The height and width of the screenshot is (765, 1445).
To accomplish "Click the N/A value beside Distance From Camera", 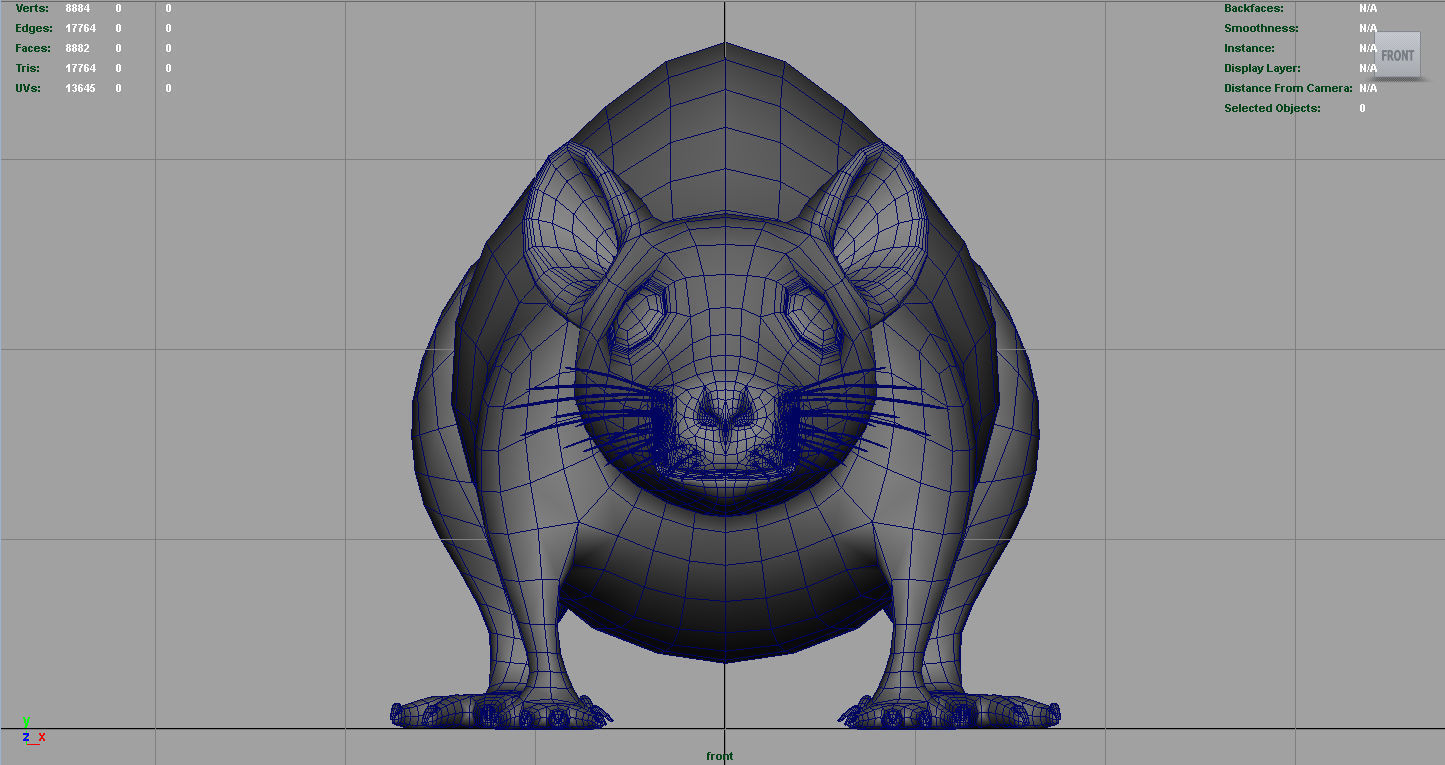I will [1368, 88].
